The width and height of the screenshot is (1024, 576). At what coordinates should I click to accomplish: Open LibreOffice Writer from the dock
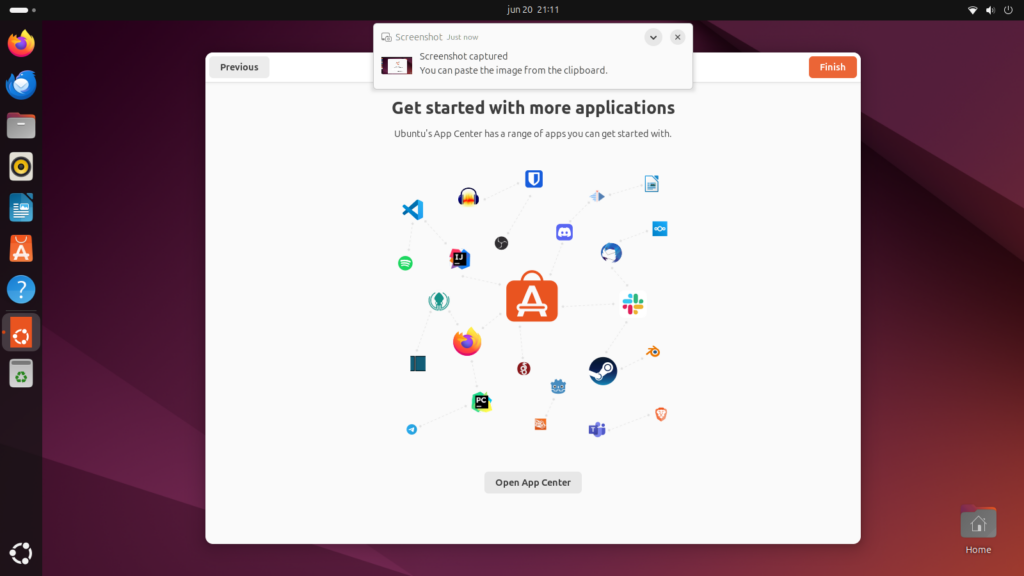point(21,208)
